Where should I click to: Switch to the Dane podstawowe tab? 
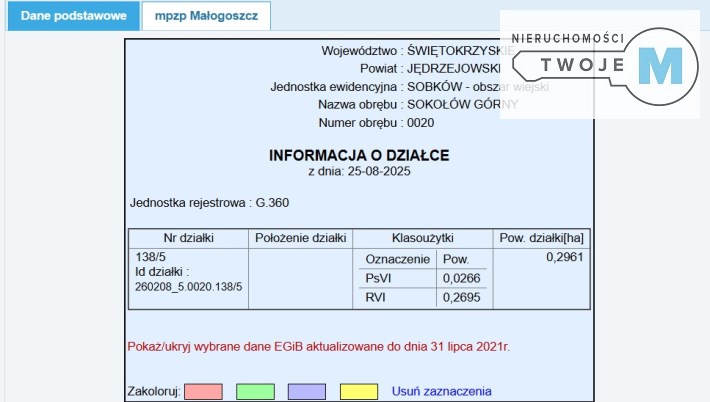click(73, 16)
